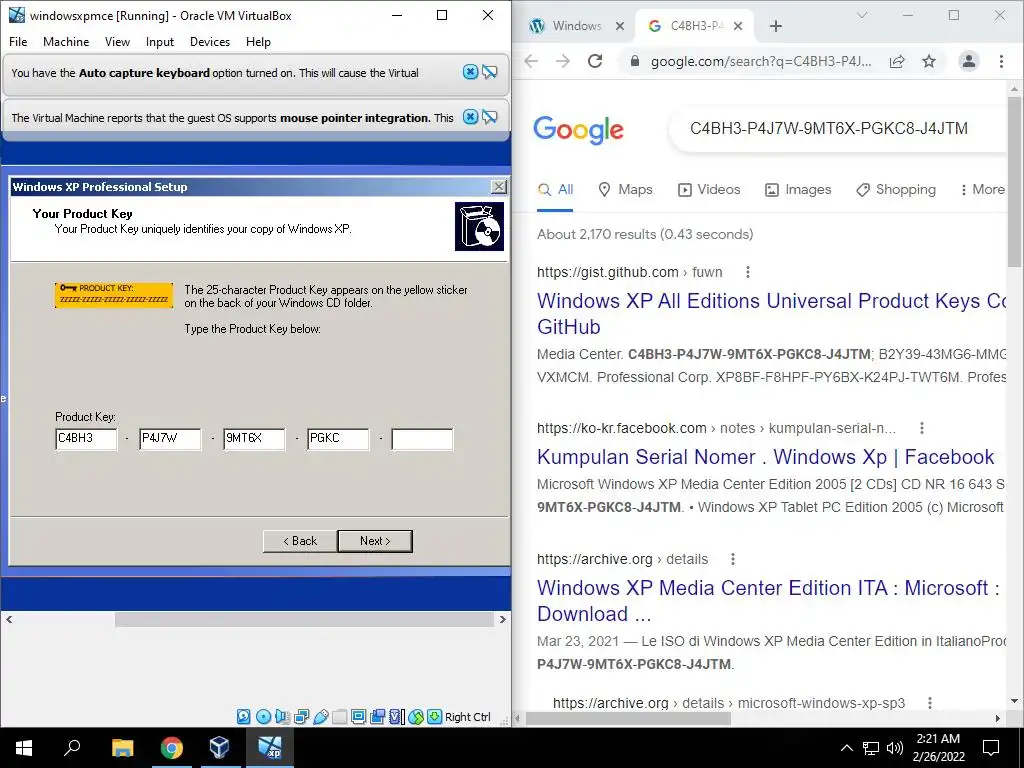
Task: Dismiss the mouse pointer integration notification
Action: point(470,117)
